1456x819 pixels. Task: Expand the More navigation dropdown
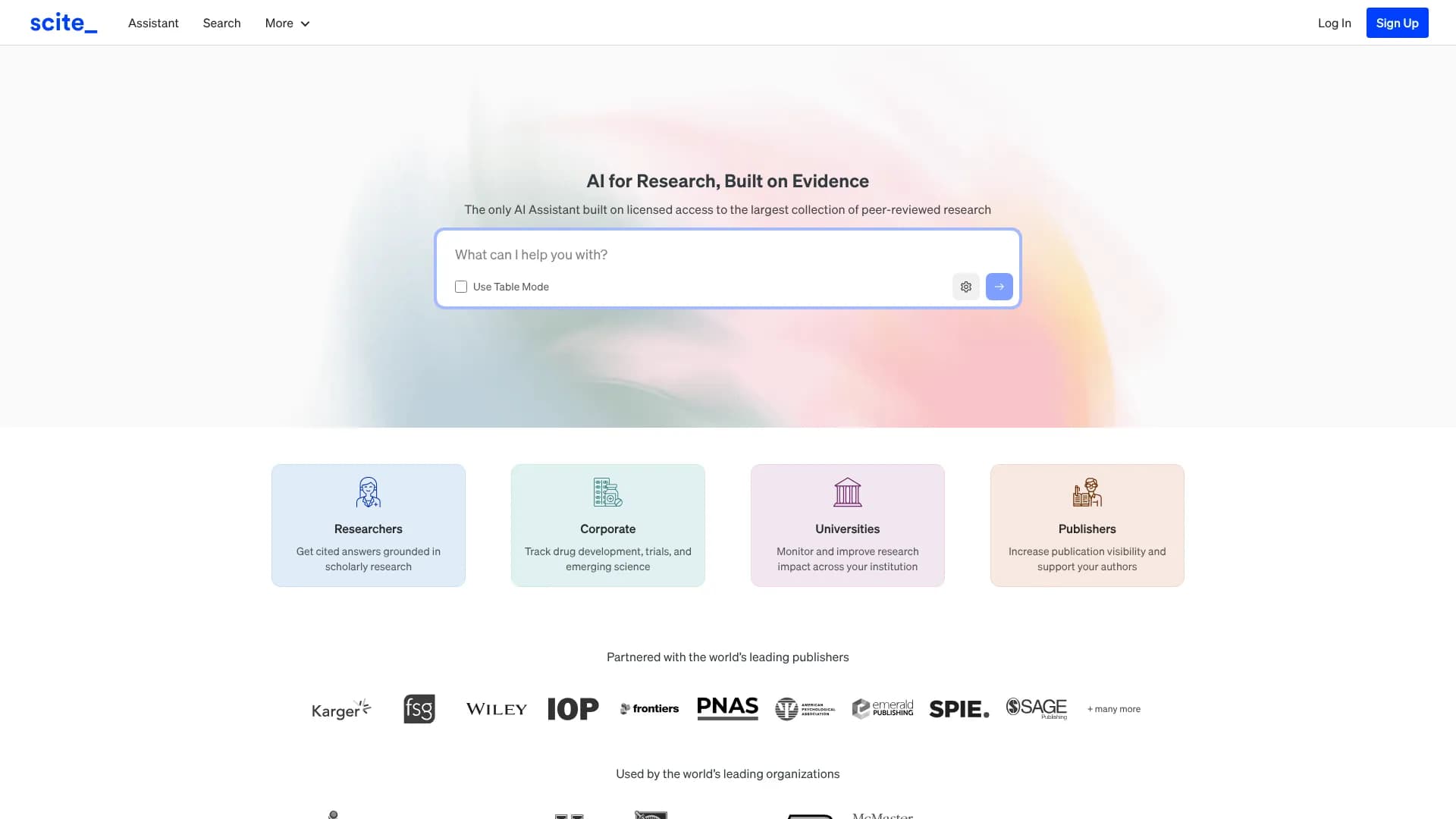point(287,23)
